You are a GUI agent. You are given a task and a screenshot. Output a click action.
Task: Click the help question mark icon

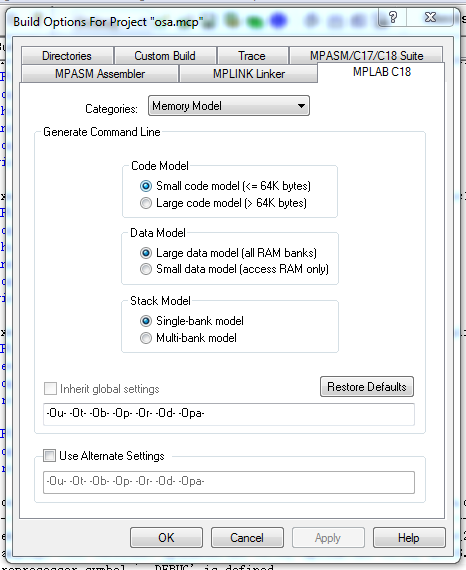[x=393, y=17]
